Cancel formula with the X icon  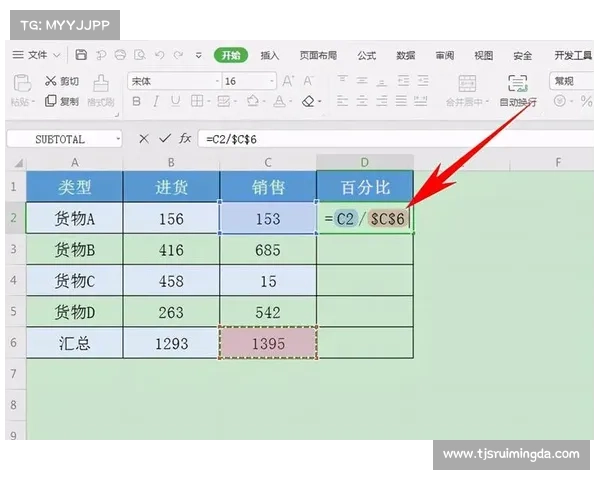(x=144, y=139)
